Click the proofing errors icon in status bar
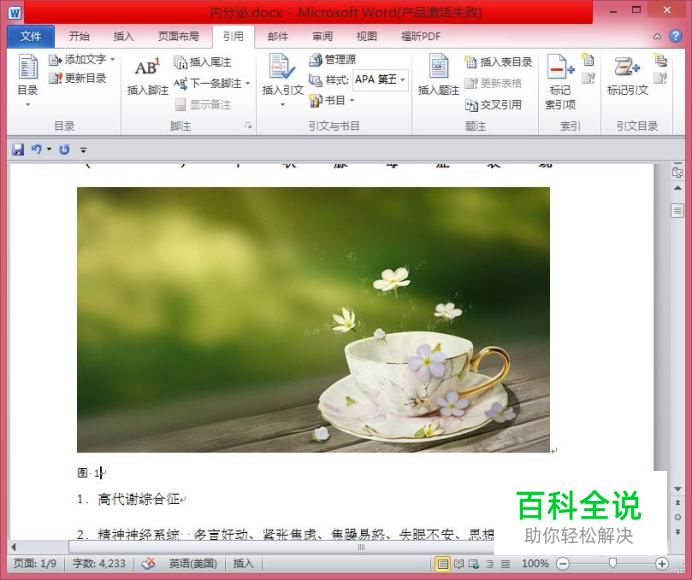 pos(149,563)
